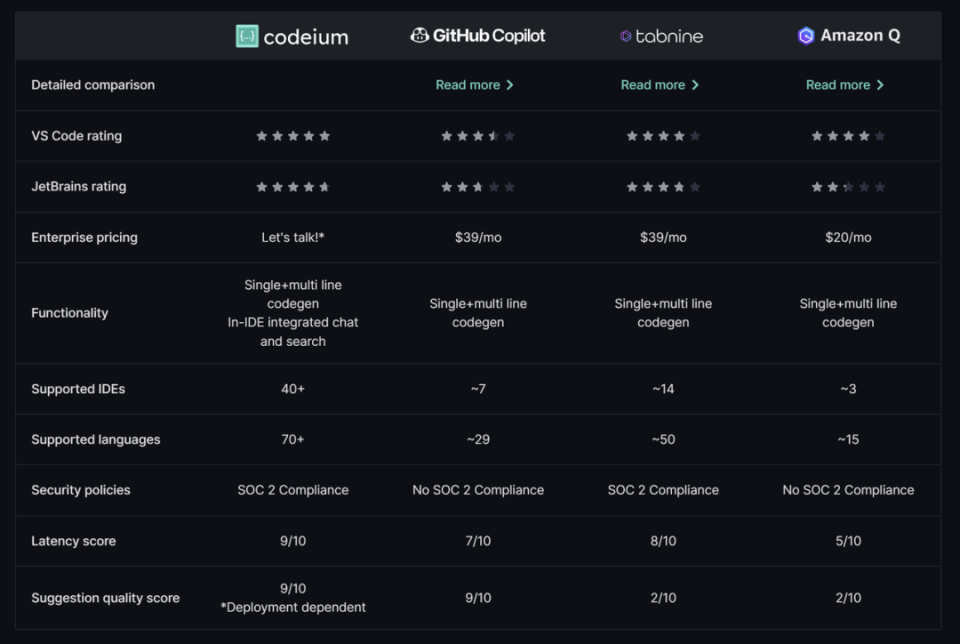Click Amazon Q's JetBrains star rating
The width and height of the screenshot is (960, 644).
(x=848, y=187)
